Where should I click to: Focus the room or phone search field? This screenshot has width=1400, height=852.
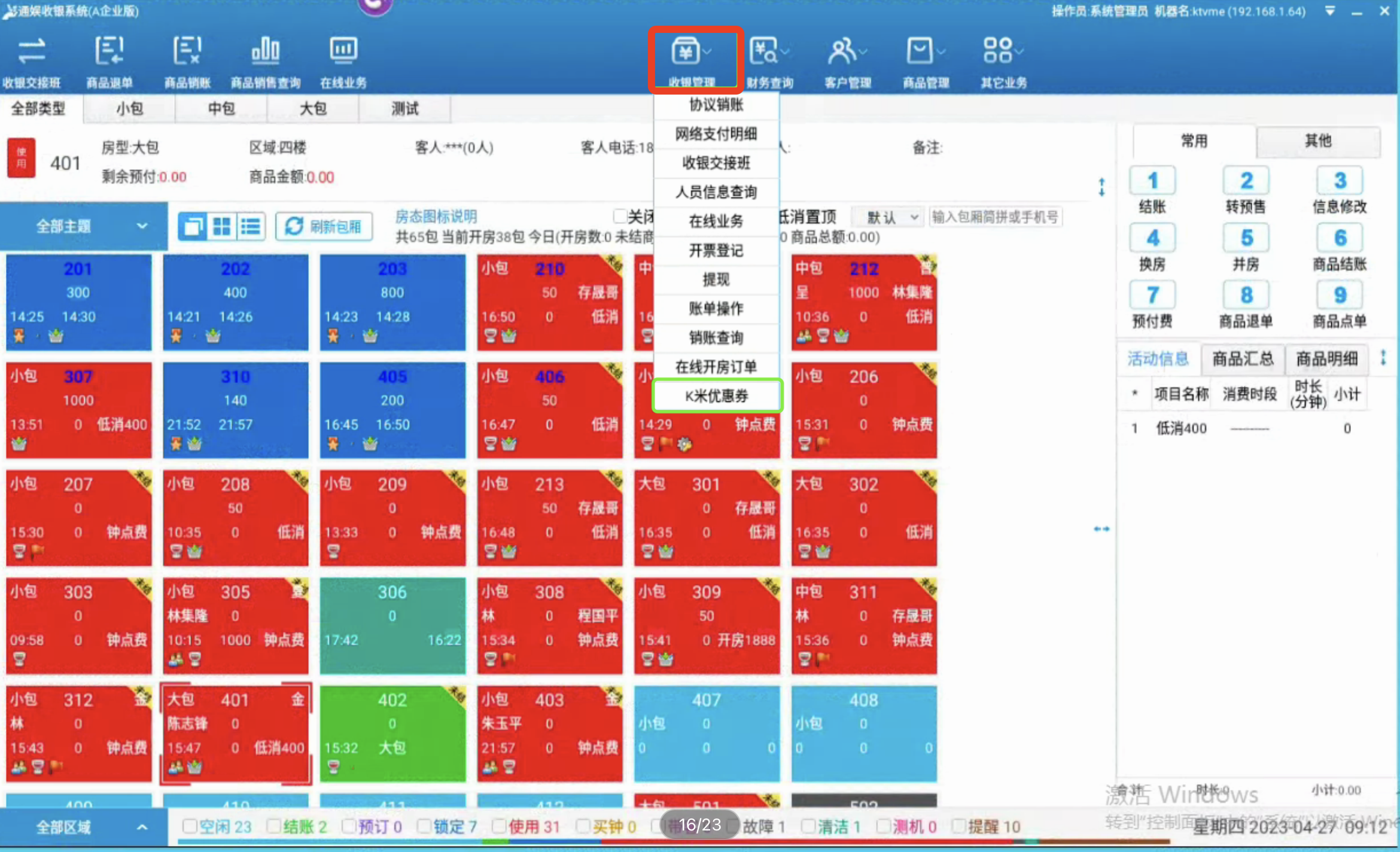[x=995, y=217]
